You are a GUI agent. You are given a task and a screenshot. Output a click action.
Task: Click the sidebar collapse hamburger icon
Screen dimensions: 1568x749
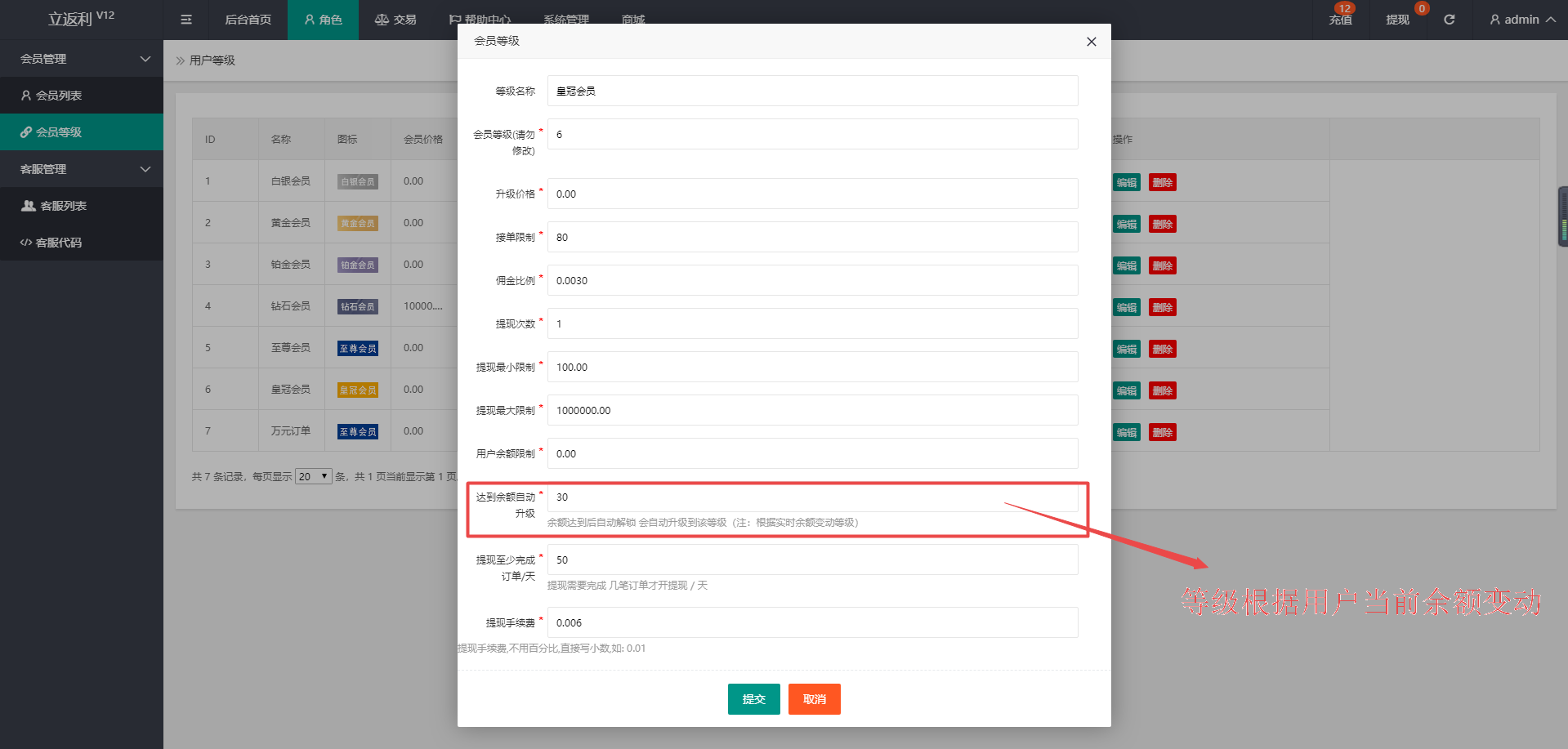(x=185, y=20)
